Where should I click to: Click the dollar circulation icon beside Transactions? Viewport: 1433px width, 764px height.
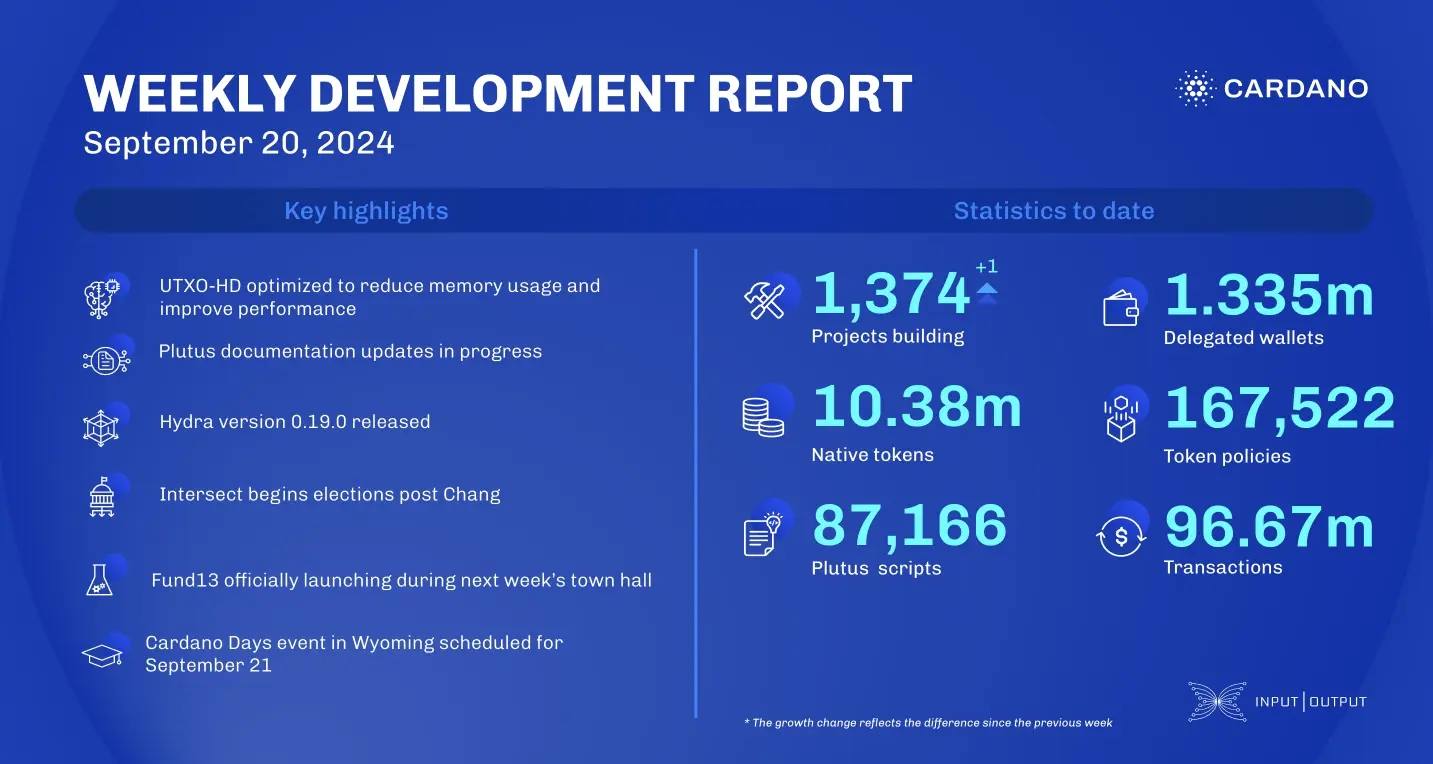click(1121, 537)
